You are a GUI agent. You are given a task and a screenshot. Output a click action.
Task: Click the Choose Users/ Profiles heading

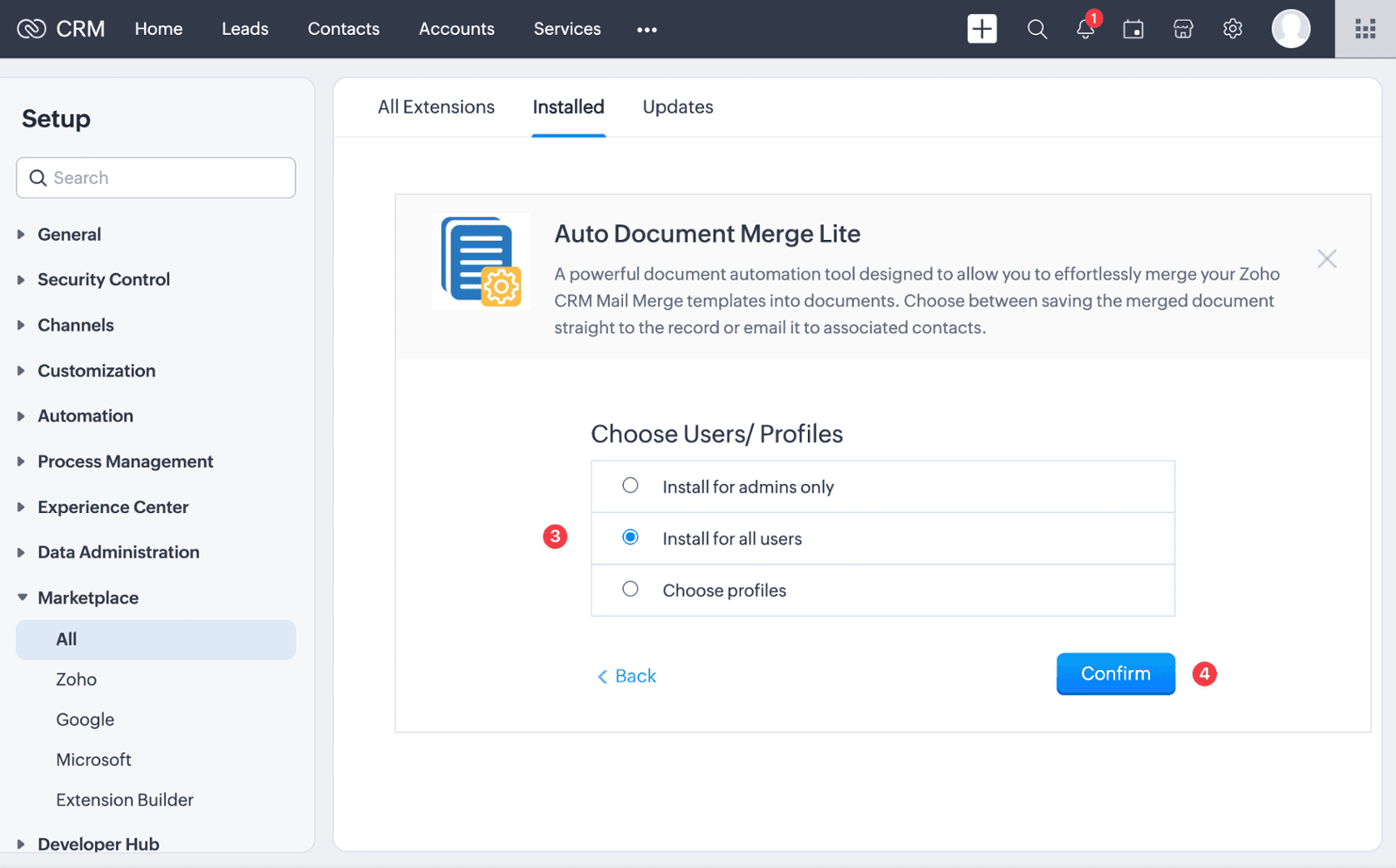click(x=716, y=434)
